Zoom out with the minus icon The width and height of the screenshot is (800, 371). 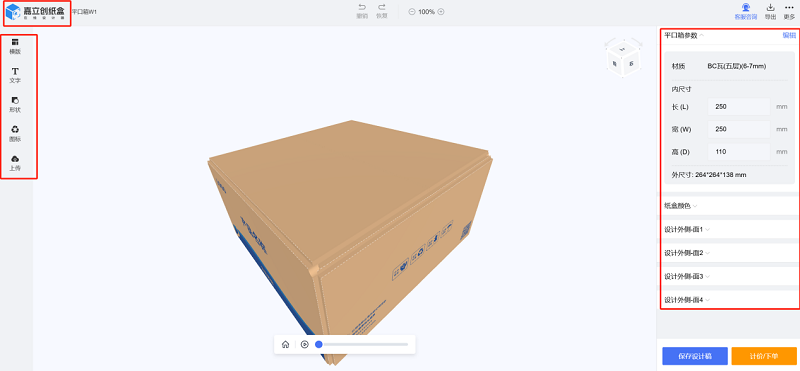[x=412, y=12]
